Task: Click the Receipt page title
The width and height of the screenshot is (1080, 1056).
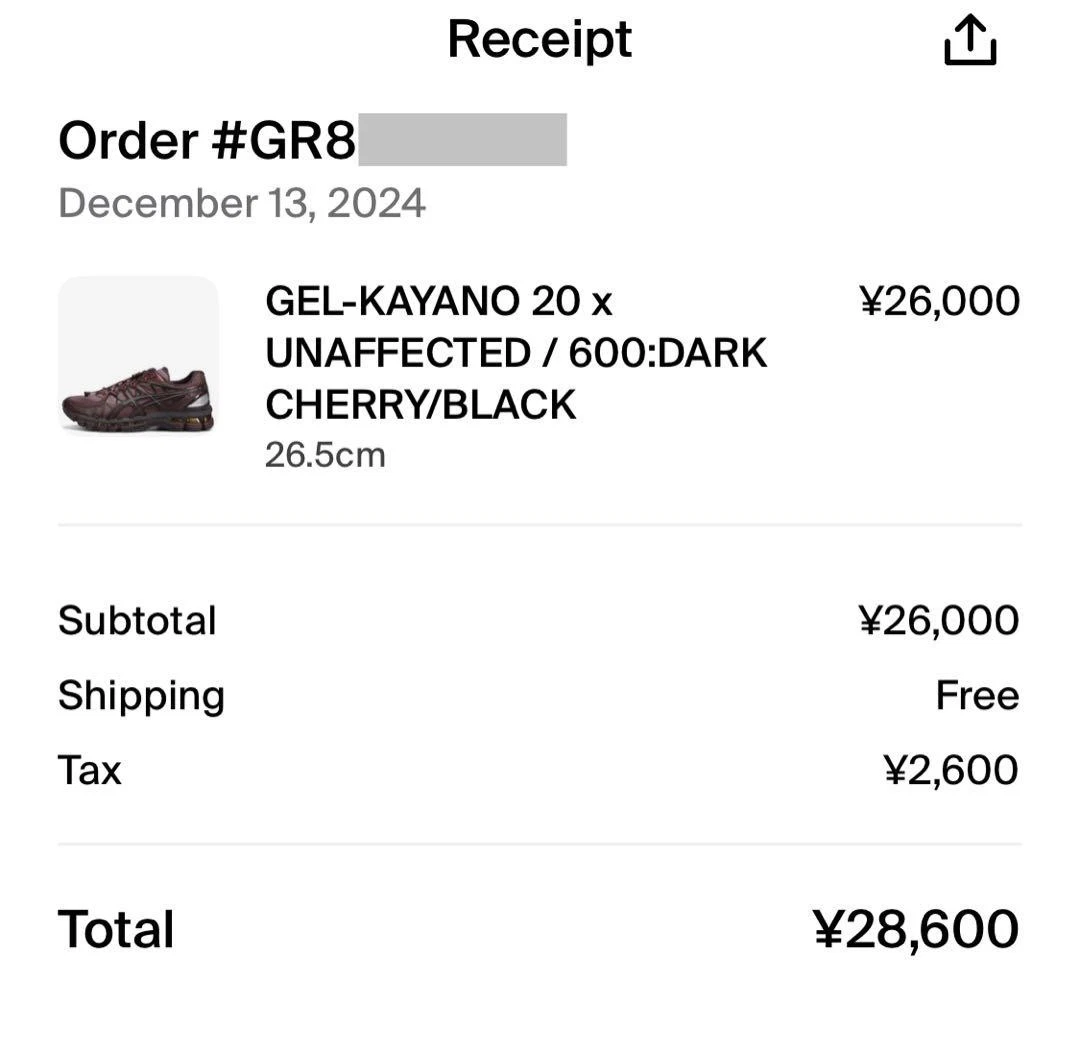Action: click(539, 40)
